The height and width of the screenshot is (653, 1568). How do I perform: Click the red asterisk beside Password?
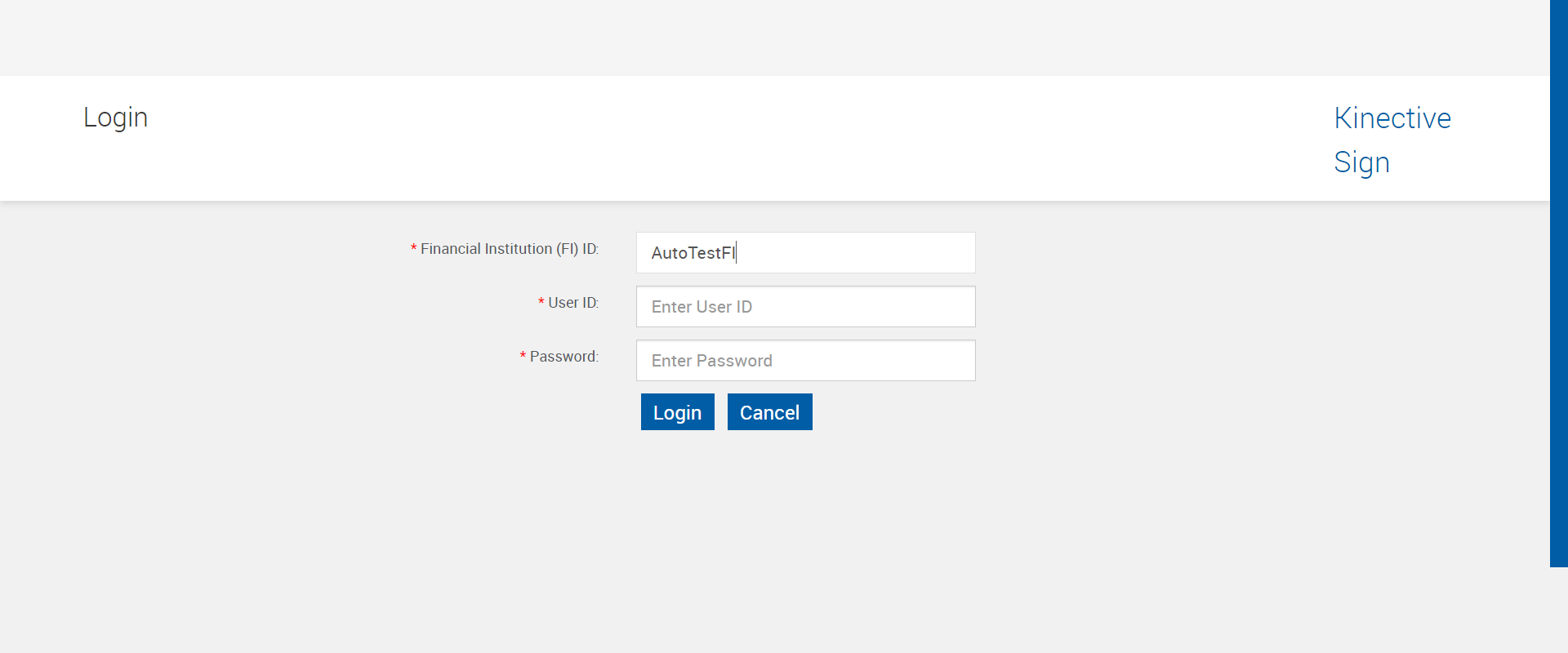pos(523,357)
